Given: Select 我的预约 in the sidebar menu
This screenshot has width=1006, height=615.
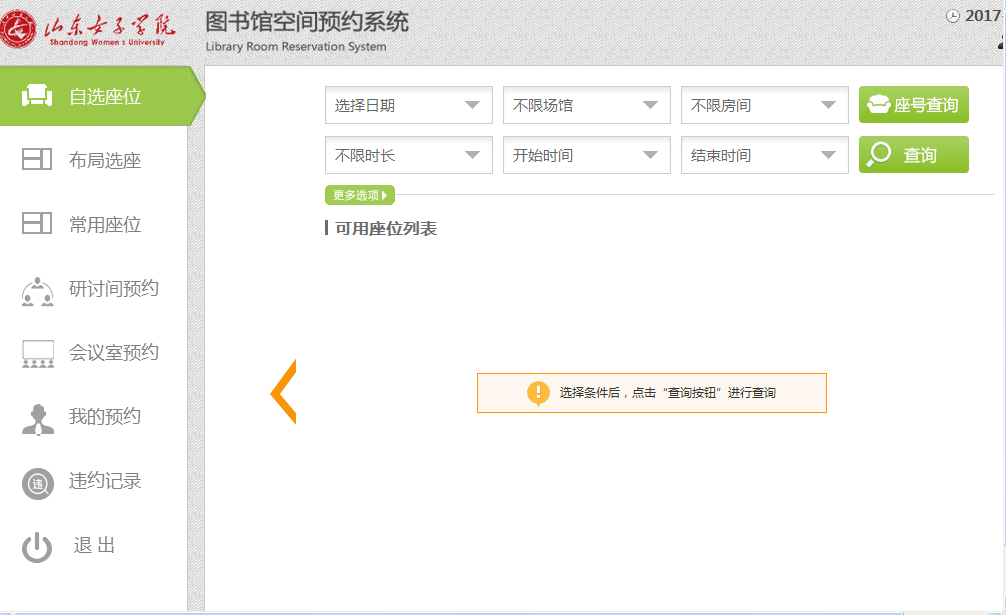Looking at the screenshot, I should (104, 417).
